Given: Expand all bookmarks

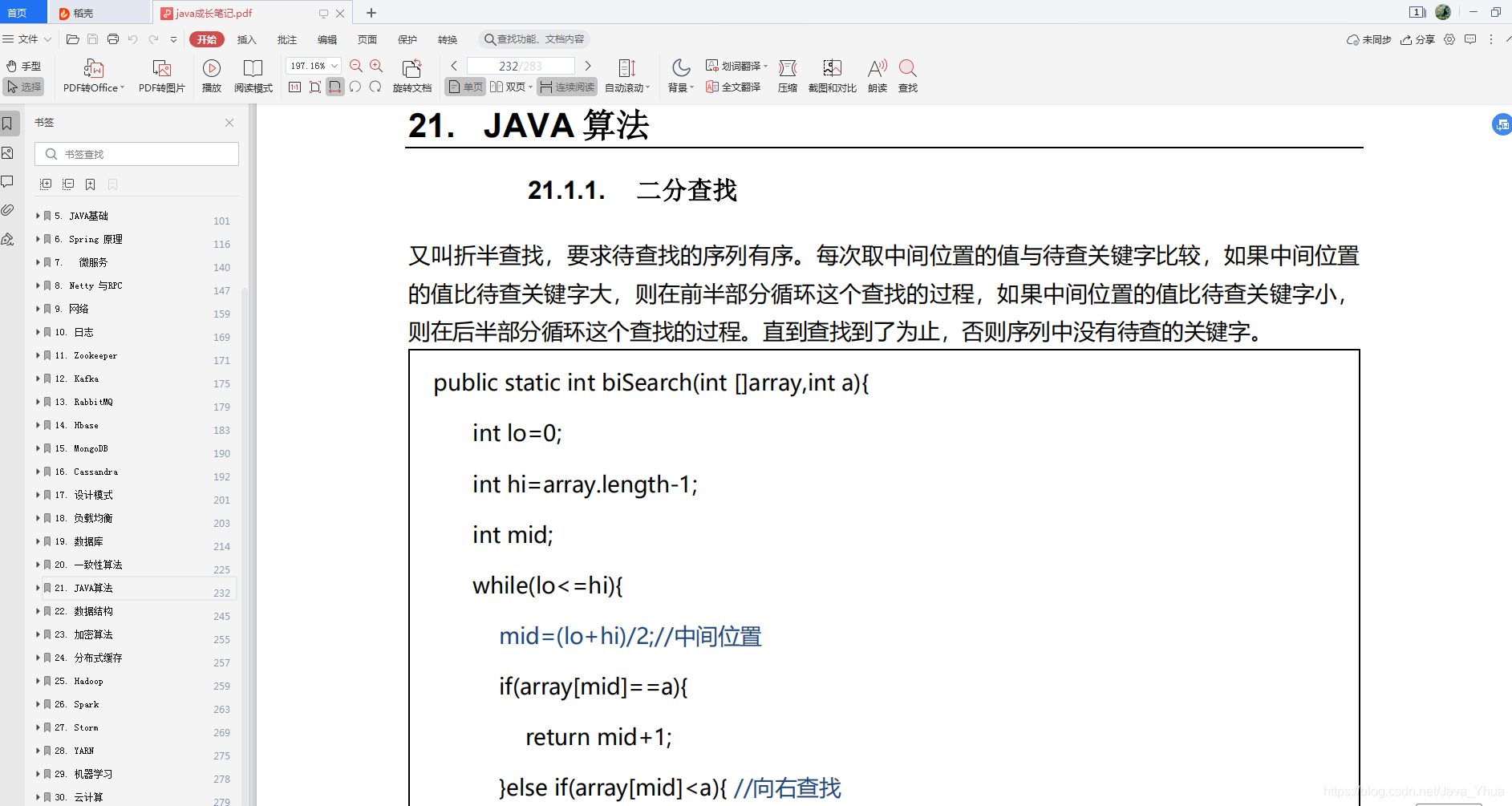Looking at the screenshot, I should click(x=46, y=184).
